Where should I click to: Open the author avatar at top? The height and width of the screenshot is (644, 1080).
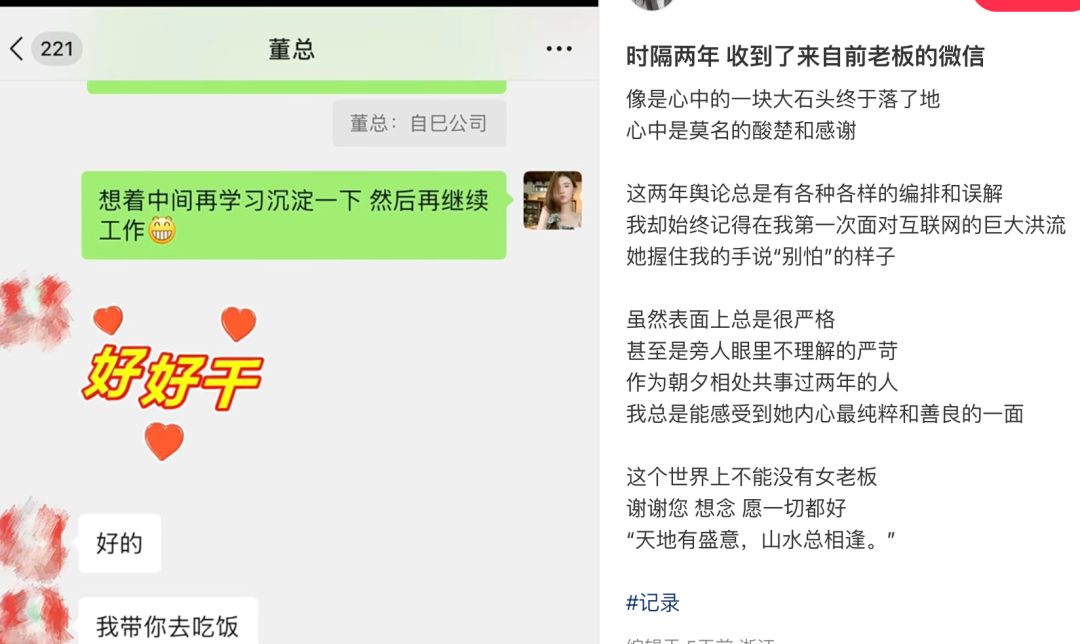[652, 4]
